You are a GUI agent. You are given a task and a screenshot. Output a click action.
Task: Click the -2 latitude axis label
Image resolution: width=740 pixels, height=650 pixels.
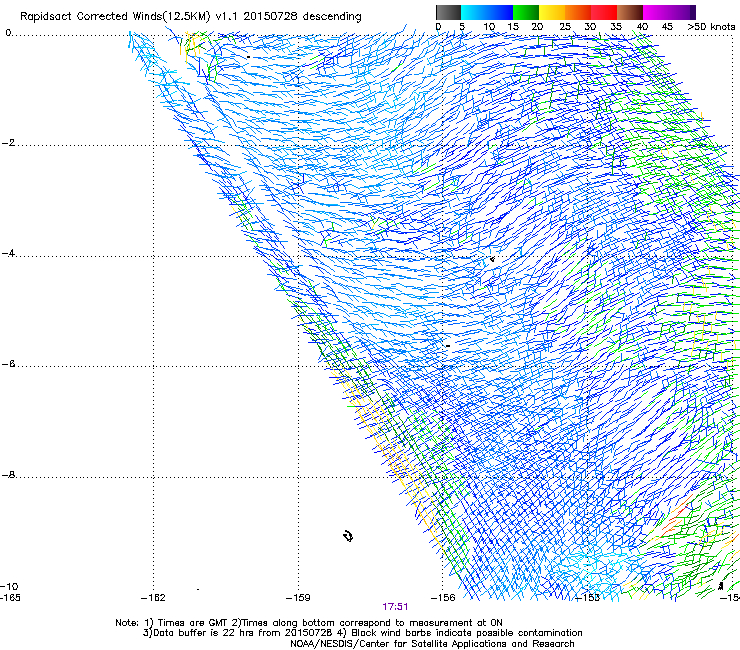pos(8,143)
